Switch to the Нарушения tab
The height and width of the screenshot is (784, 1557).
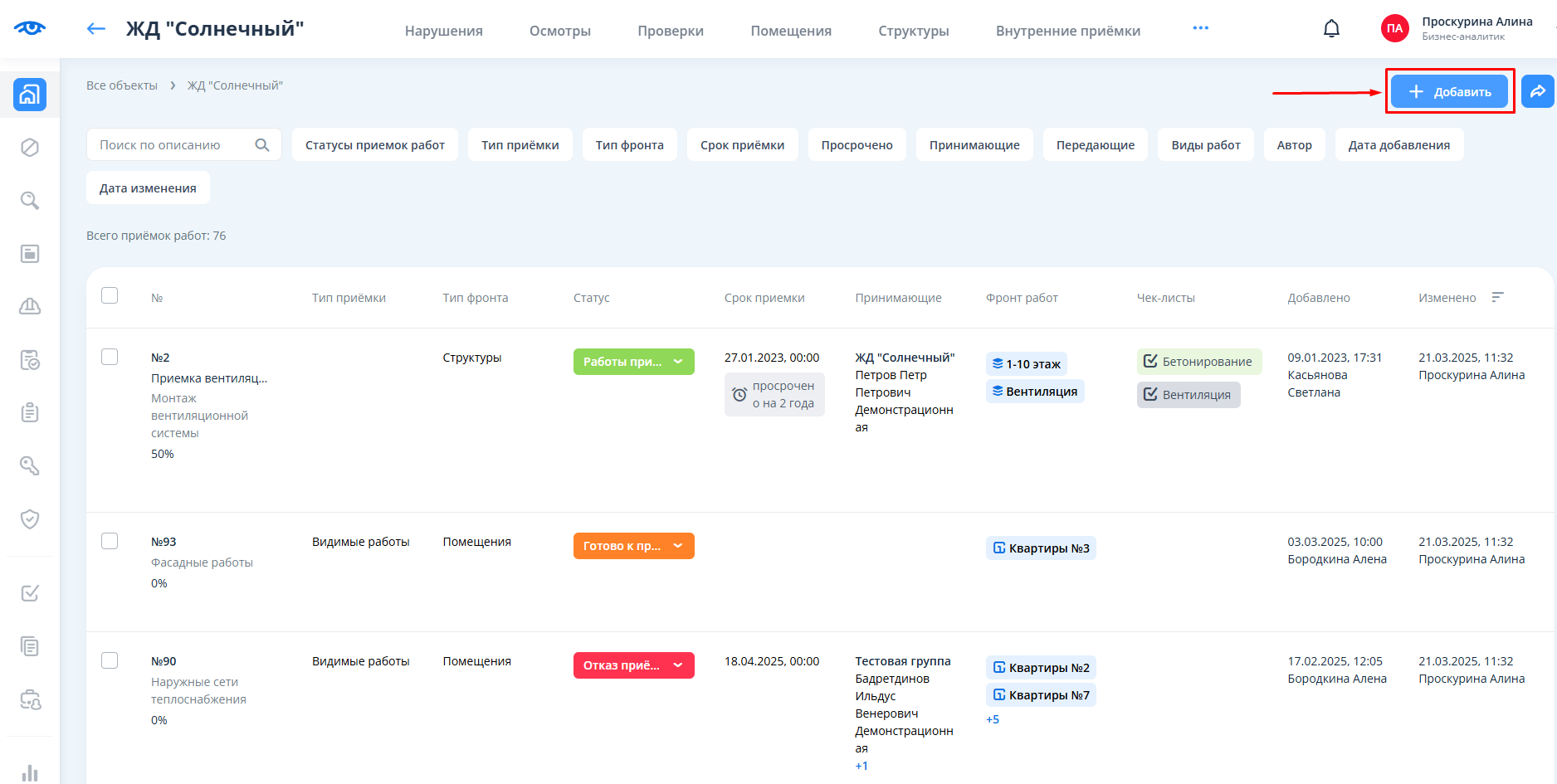click(x=443, y=31)
